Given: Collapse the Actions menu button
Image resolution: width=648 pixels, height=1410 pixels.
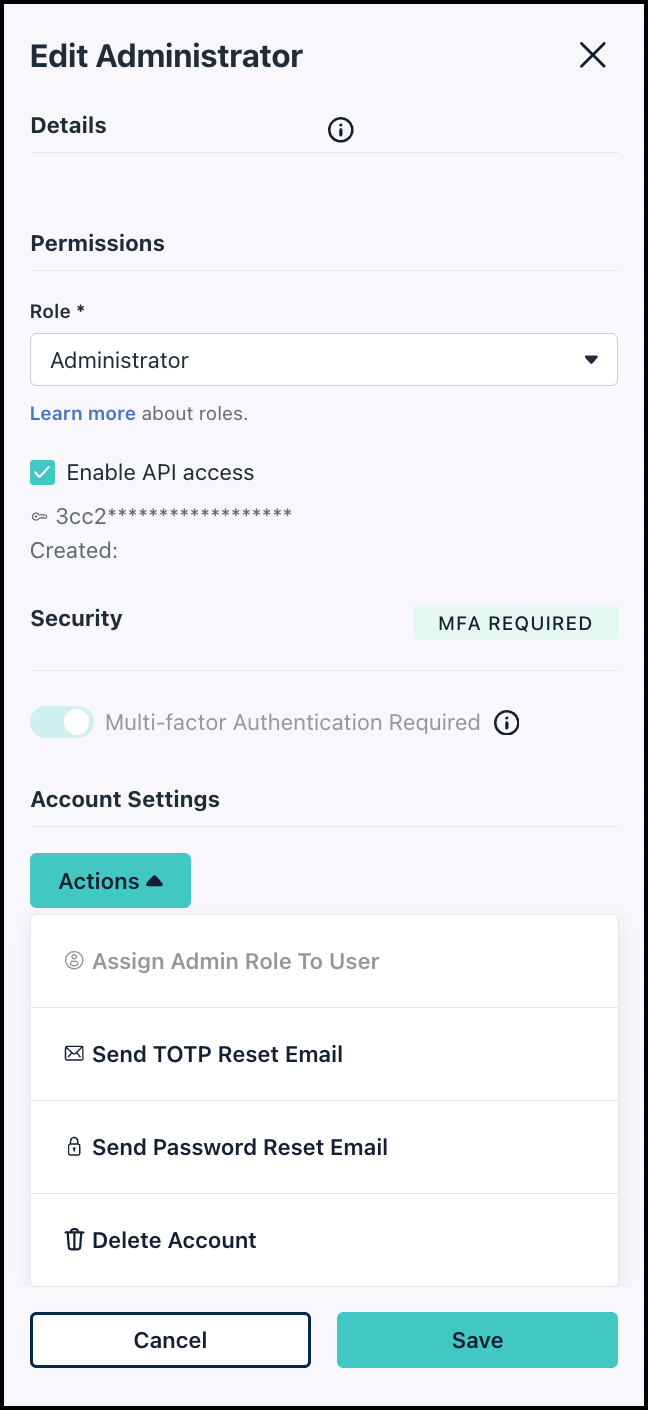Looking at the screenshot, I should click(110, 881).
